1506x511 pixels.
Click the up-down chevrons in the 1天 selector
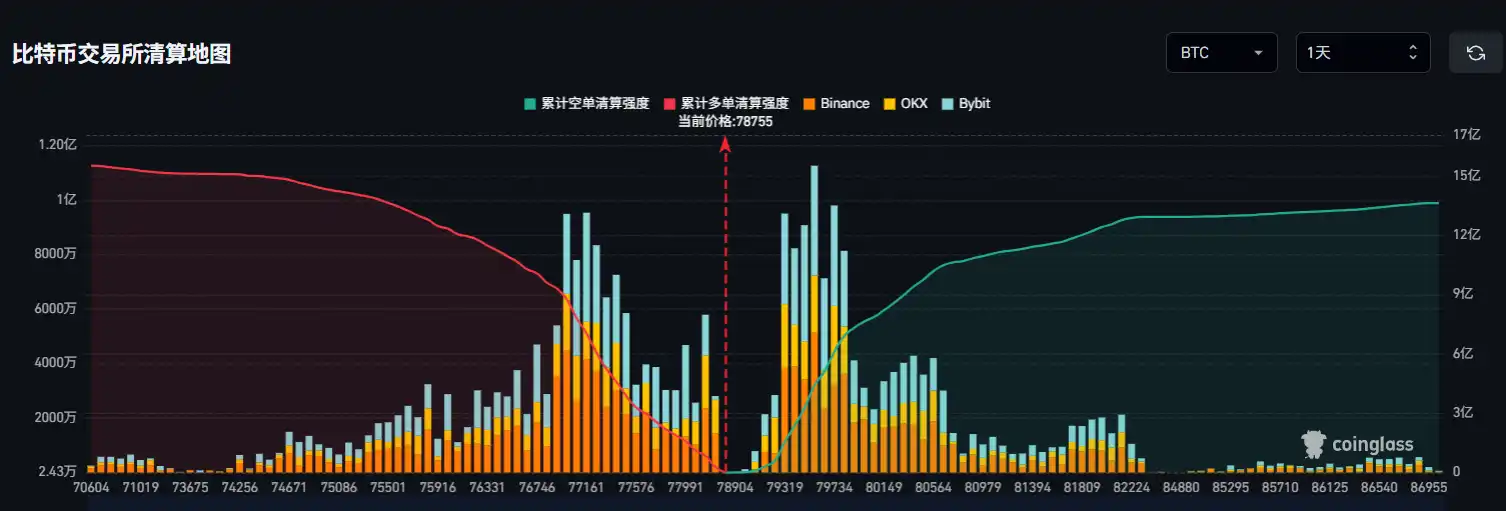[1412, 53]
